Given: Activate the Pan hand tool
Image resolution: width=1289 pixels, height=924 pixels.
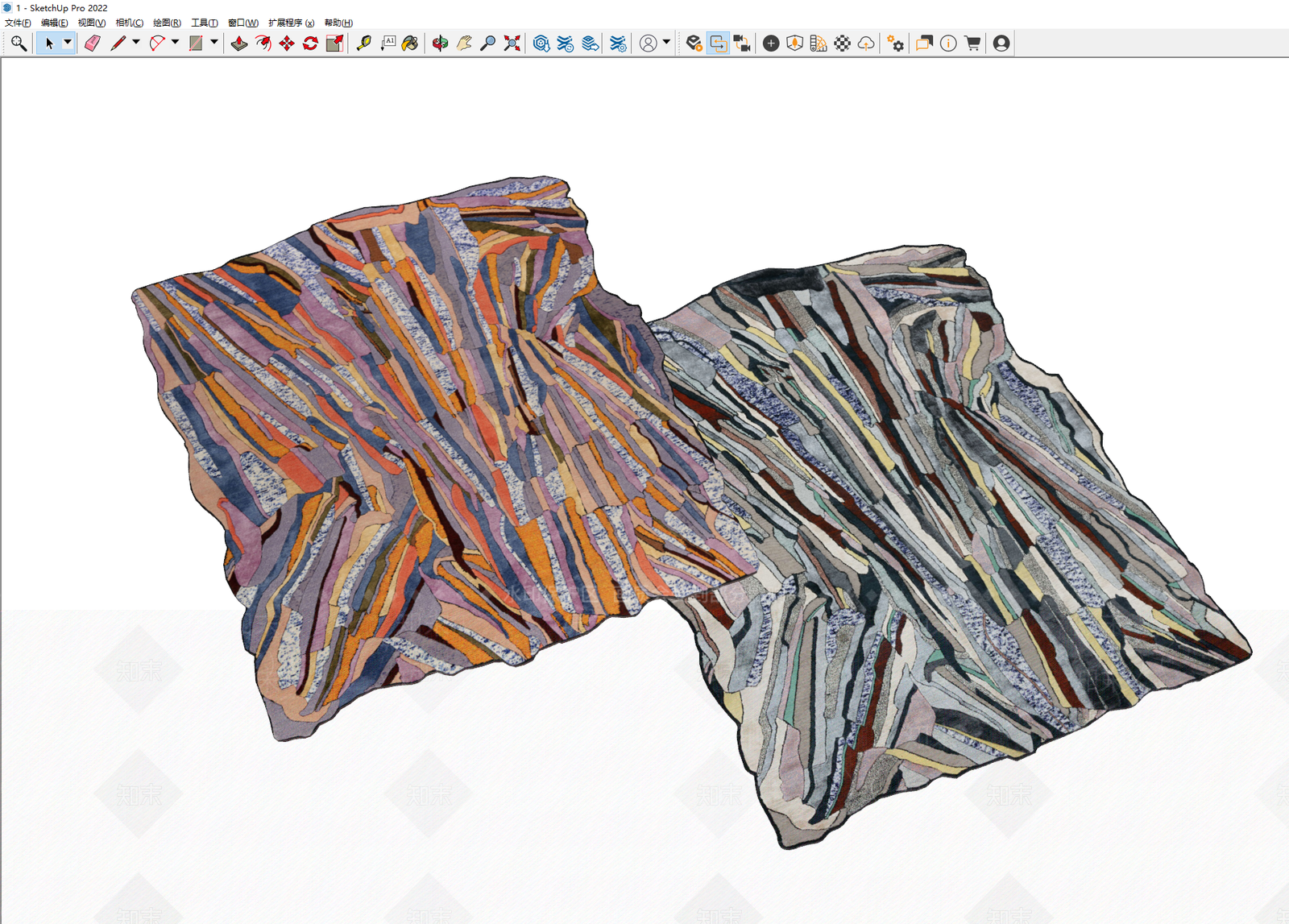Looking at the screenshot, I should click(x=464, y=44).
